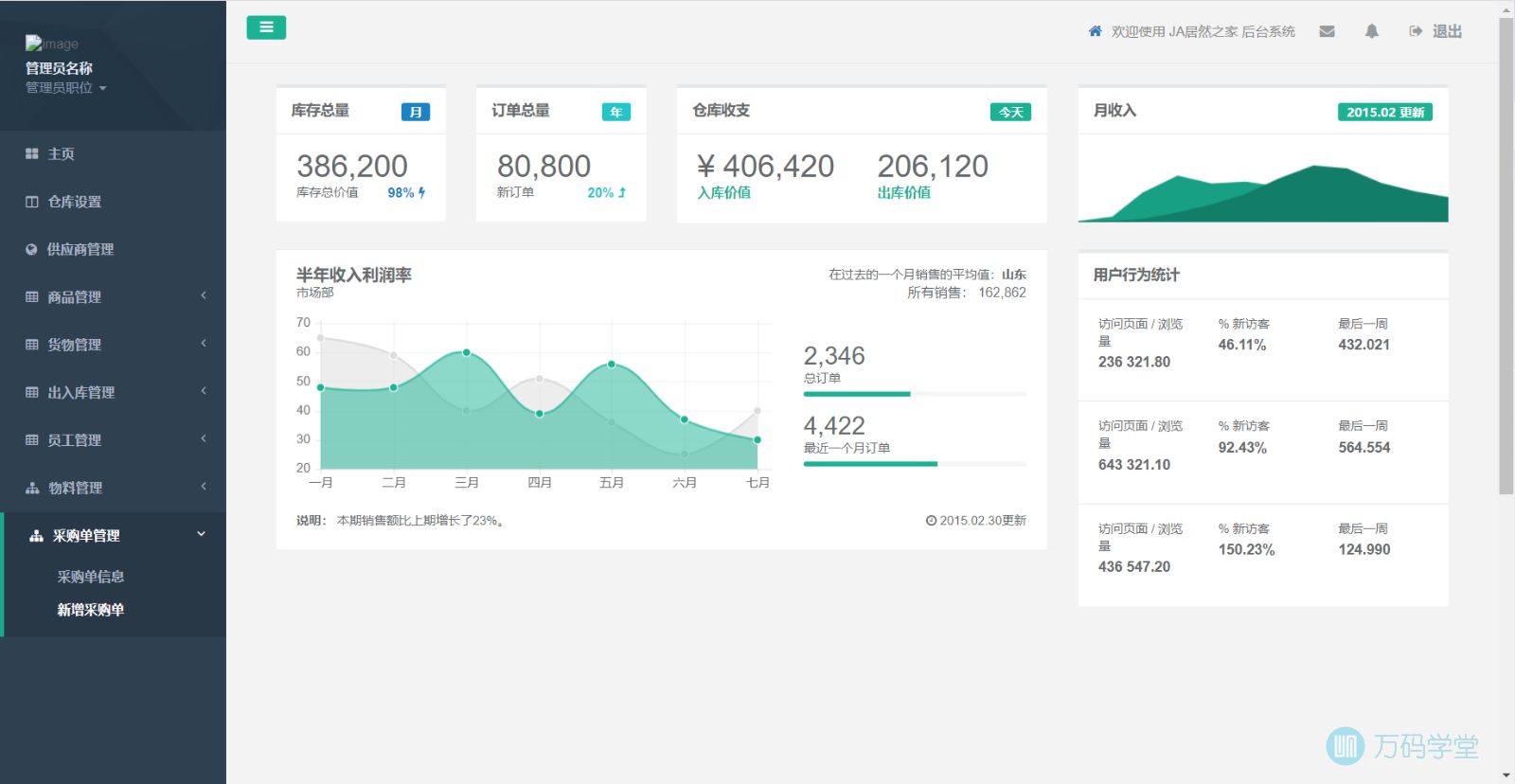Toggle the sidebar with the green hamburger button
The height and width of the screenshot is (784, 1515).
[266, 27]
